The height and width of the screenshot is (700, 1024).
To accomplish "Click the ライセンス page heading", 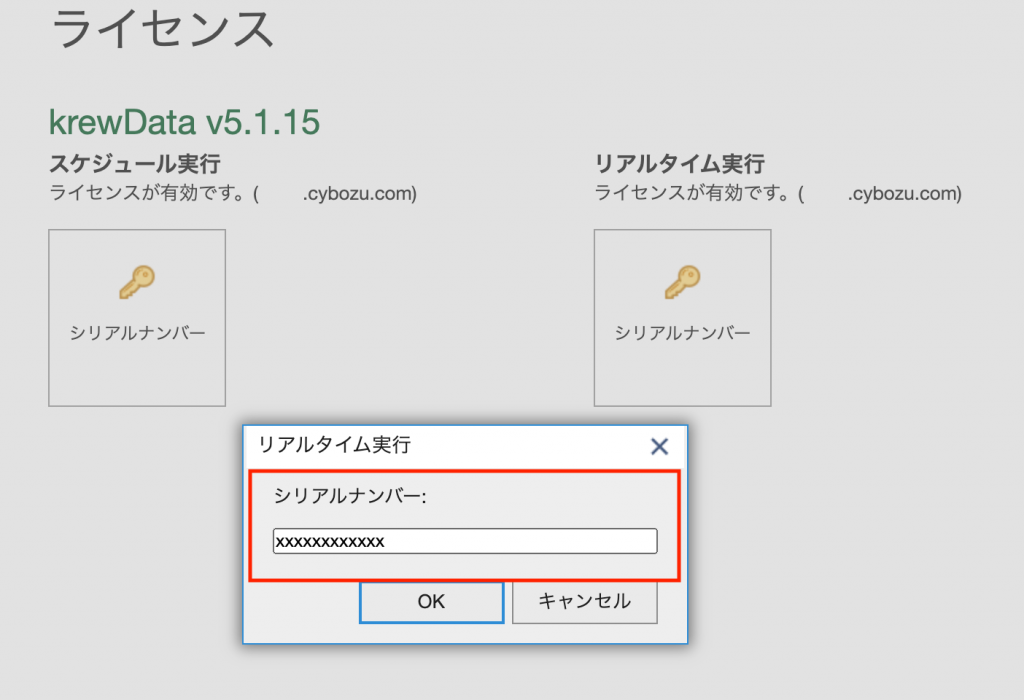I will pyautogui.click(x=162, y=29).
